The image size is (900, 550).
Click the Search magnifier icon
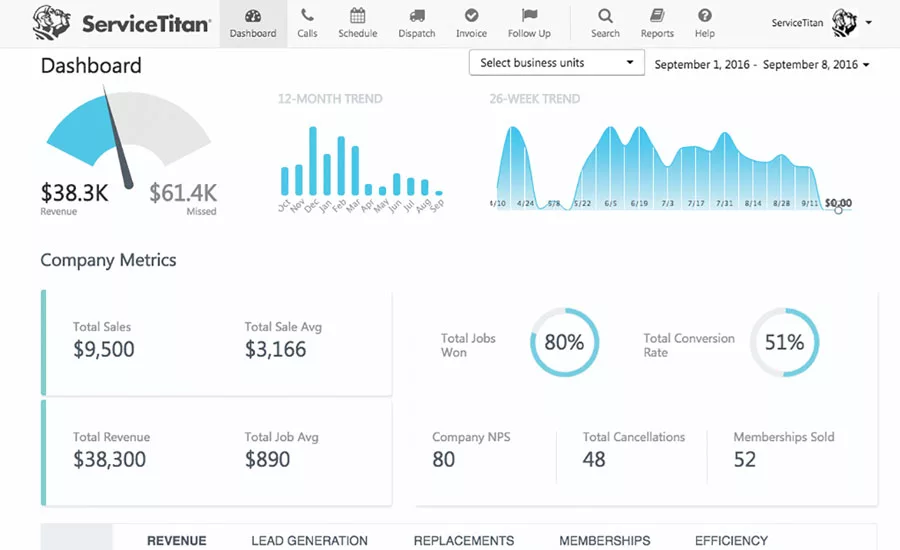coord(605,16)
